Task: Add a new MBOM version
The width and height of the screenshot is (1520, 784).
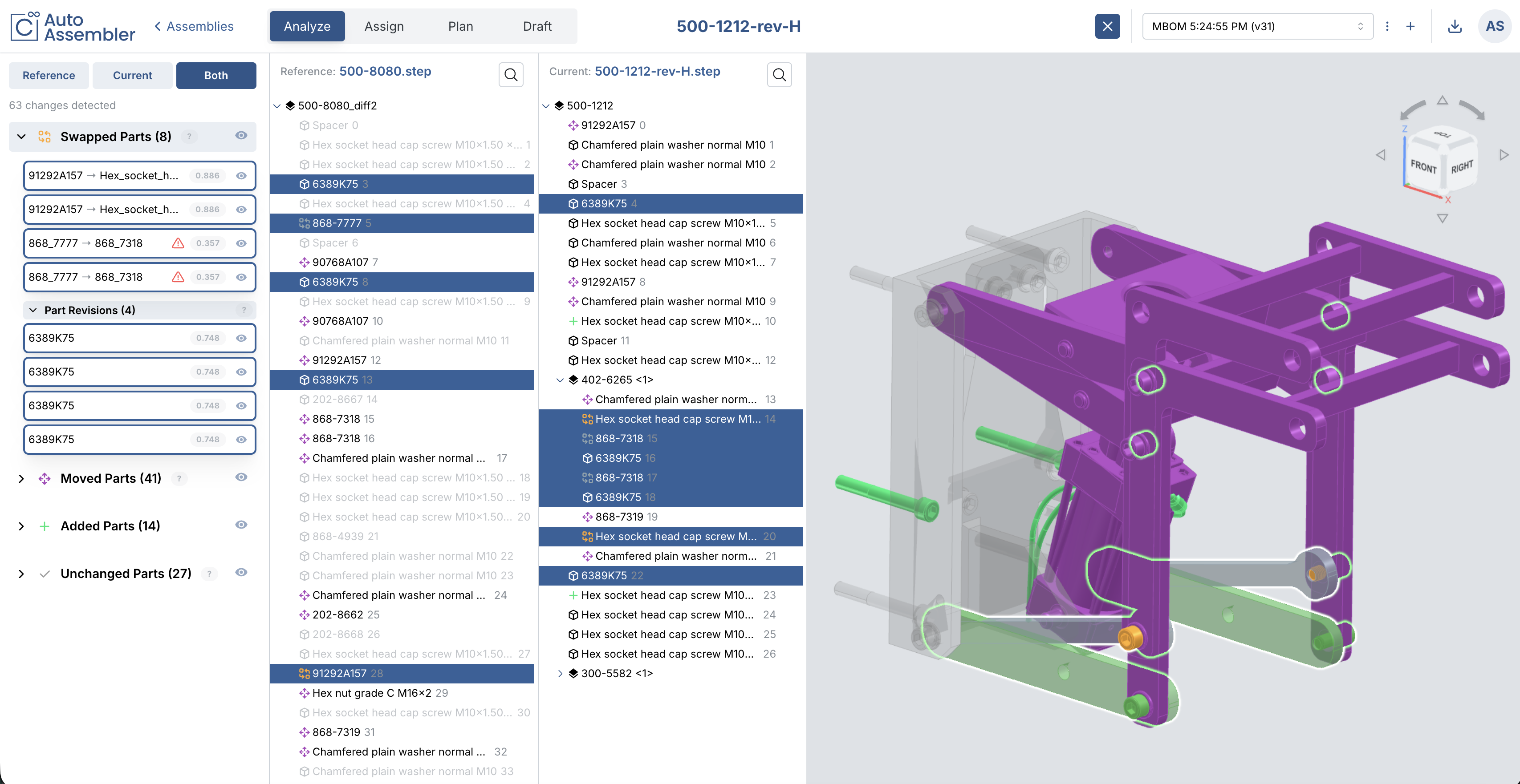Action: pos(1410,27)
